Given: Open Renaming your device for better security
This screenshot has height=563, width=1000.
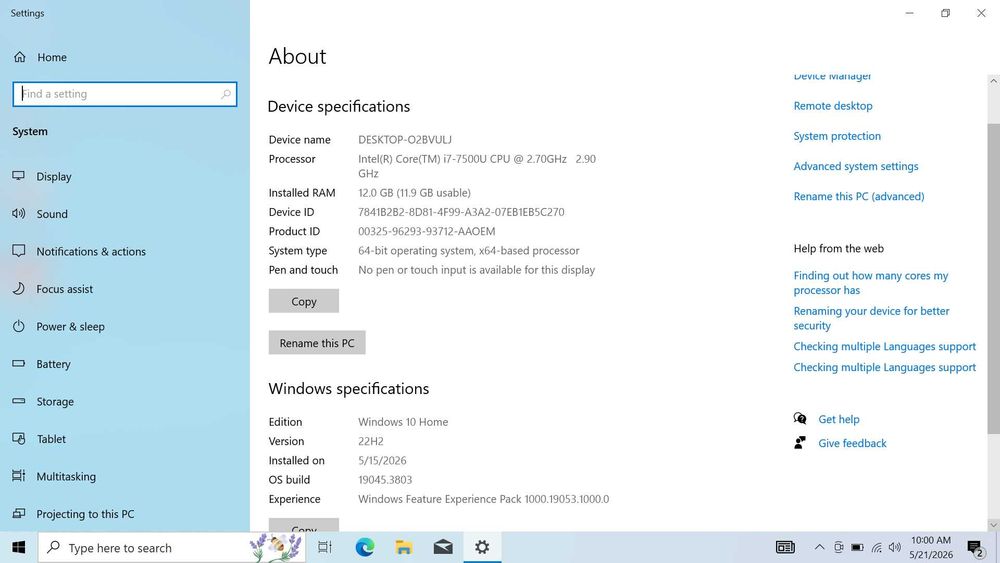Looking at the screenshot, I should pos(871,318).
